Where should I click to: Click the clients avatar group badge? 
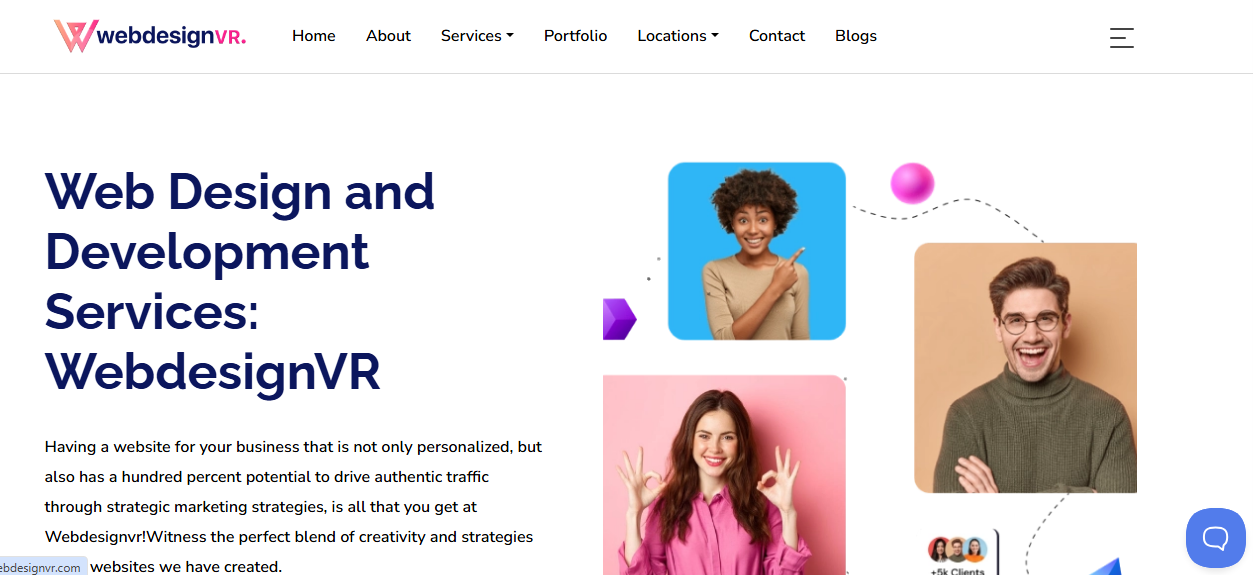(x=958, y=553)
